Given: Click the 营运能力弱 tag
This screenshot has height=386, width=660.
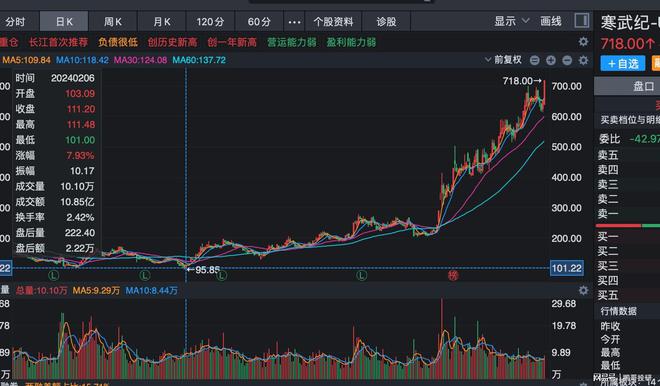Looking at the screenshot, I should pyautogui.click(x=292, y=42).
